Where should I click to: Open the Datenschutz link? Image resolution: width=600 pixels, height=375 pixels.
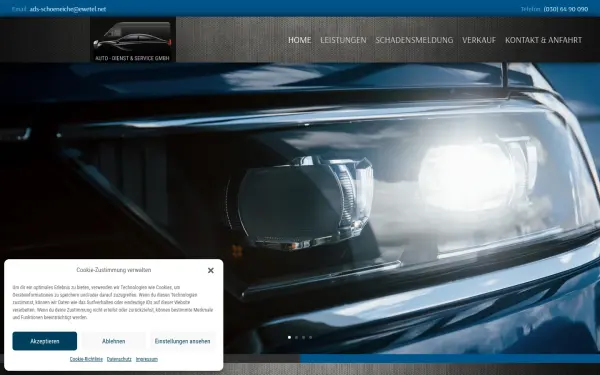119,359
